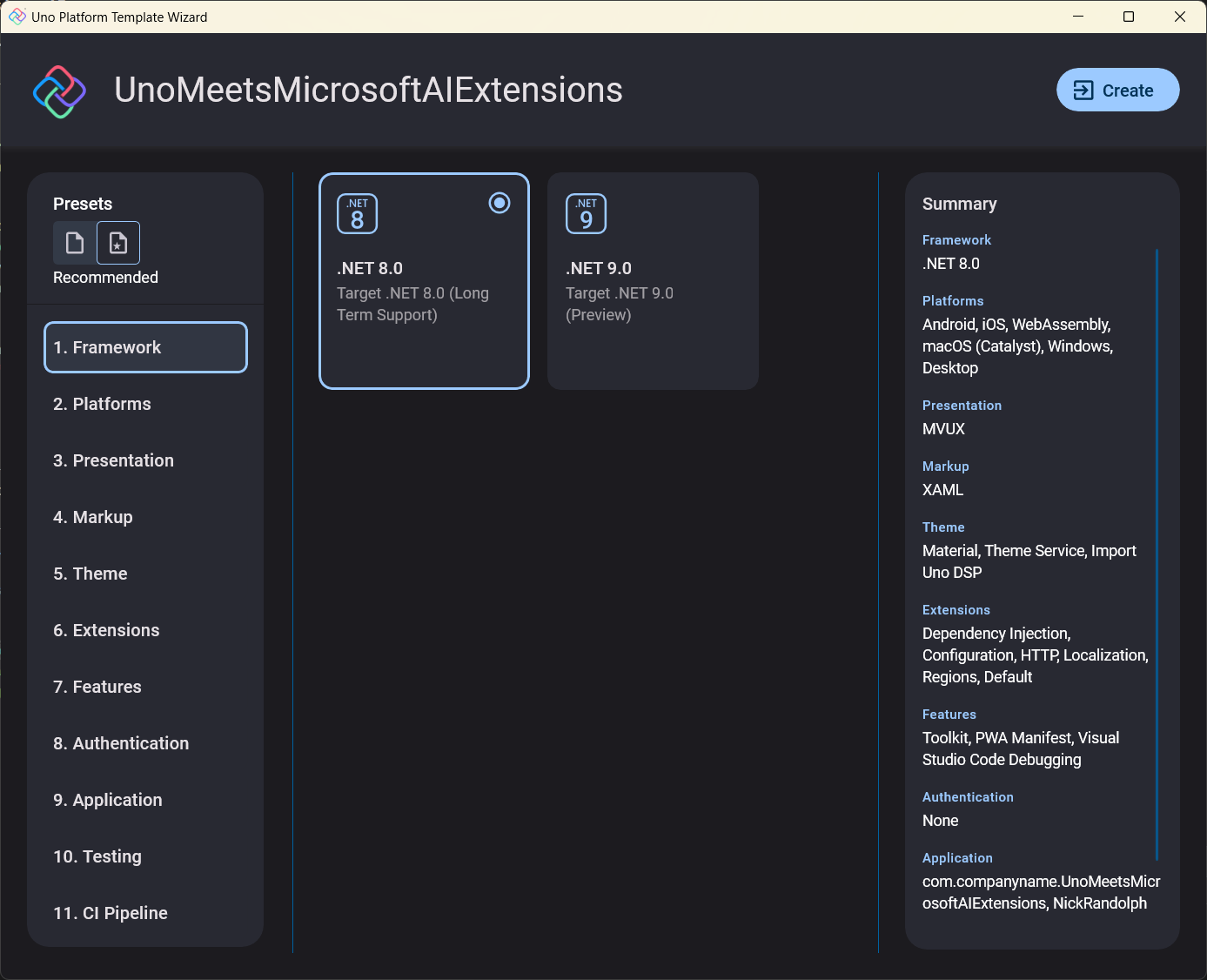1207x980 pixels.
Task: Click the .NET 9 framework icon
Action: 586,214
